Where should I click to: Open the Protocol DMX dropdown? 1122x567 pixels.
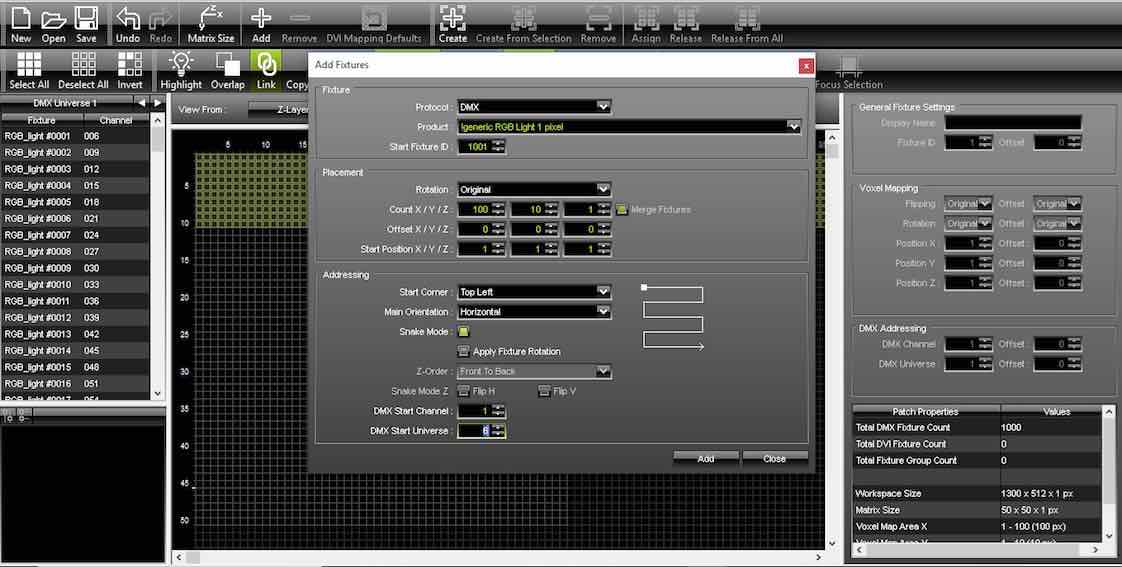pyautogui.click(x=534, y=107)
